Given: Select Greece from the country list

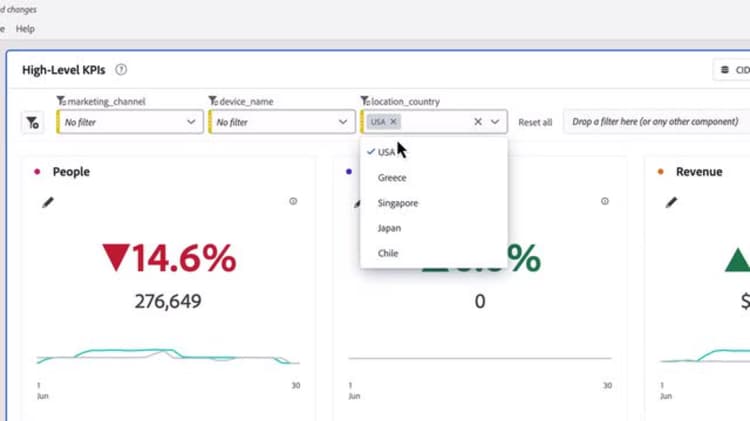Looking at the screenshot, I should (x=434, y=177).
